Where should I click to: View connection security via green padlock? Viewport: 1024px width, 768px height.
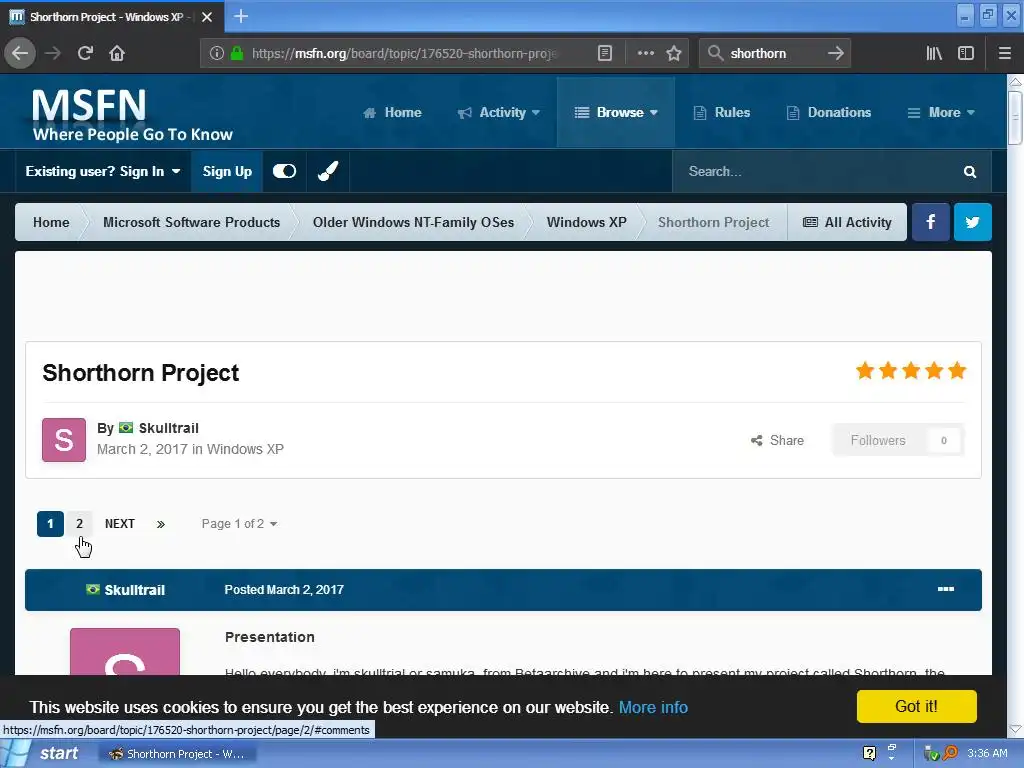coord(237,53)
